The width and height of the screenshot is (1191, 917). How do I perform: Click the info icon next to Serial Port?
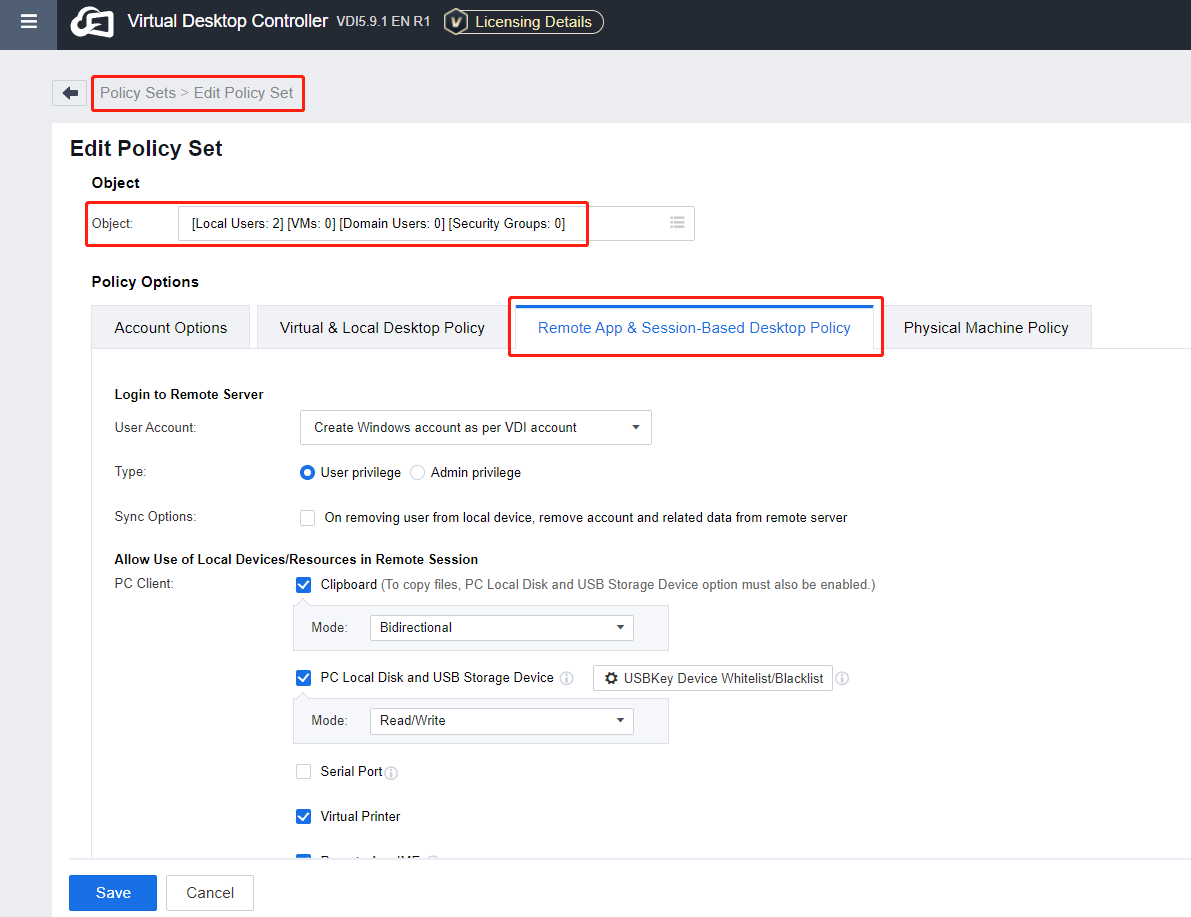point(390,772)
